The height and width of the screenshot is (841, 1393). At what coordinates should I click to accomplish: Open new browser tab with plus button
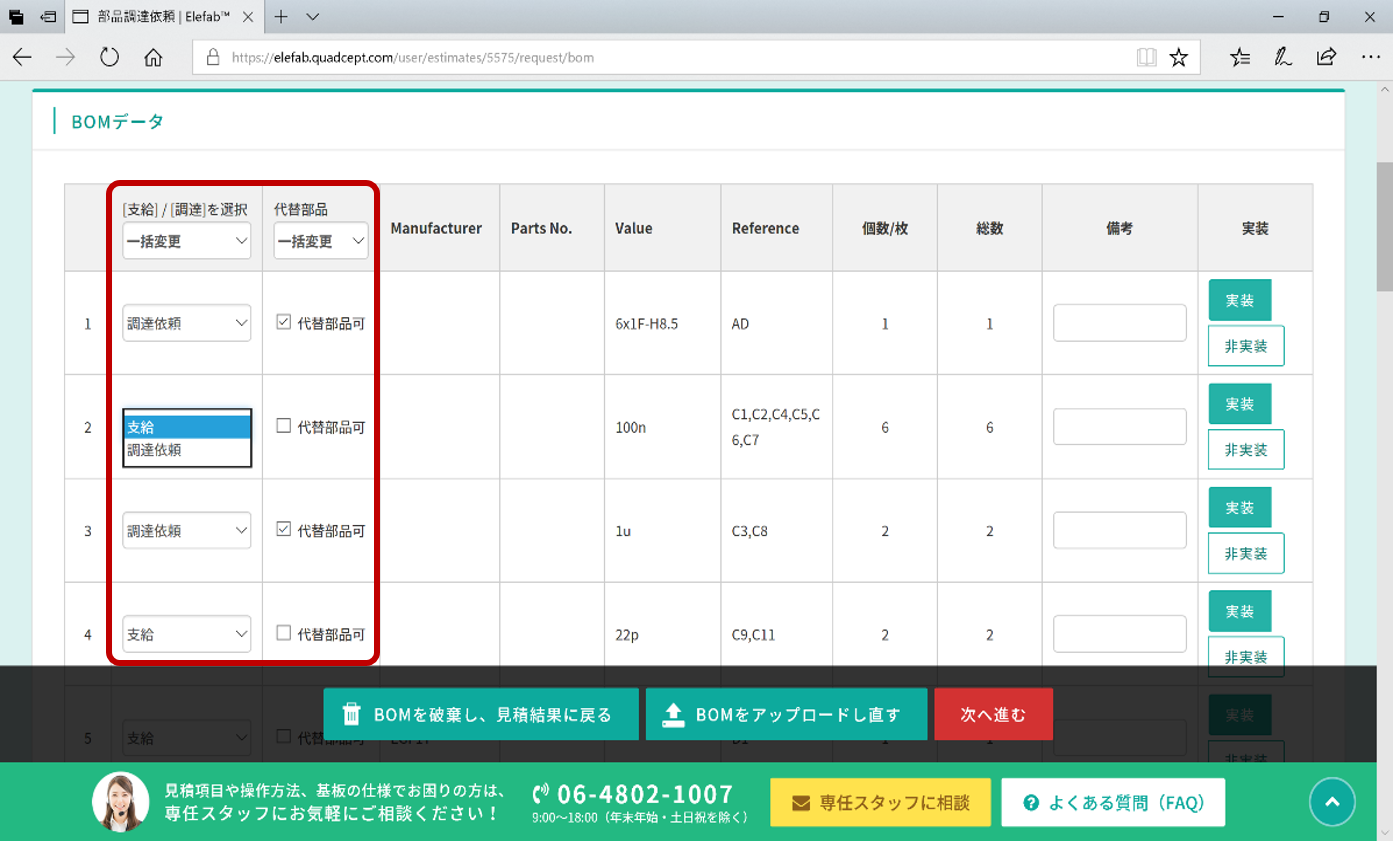281,17
